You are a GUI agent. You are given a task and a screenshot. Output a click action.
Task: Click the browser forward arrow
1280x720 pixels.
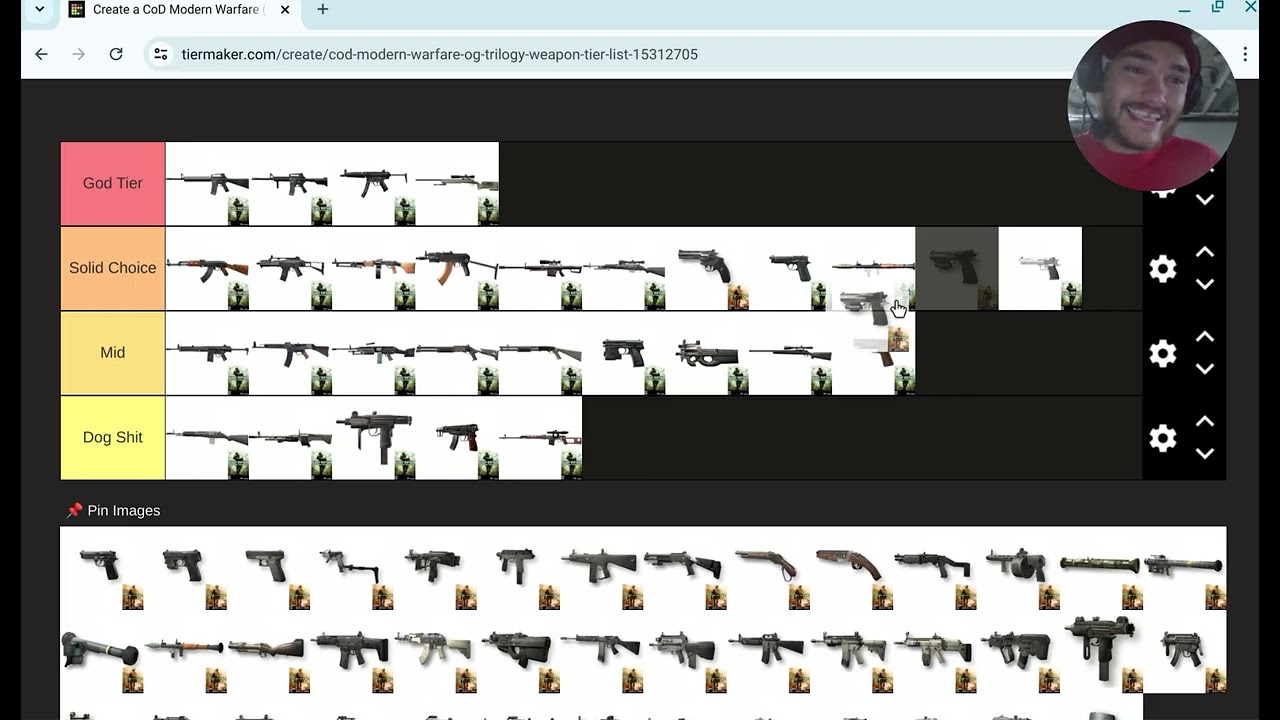click(x=78, y=54)
